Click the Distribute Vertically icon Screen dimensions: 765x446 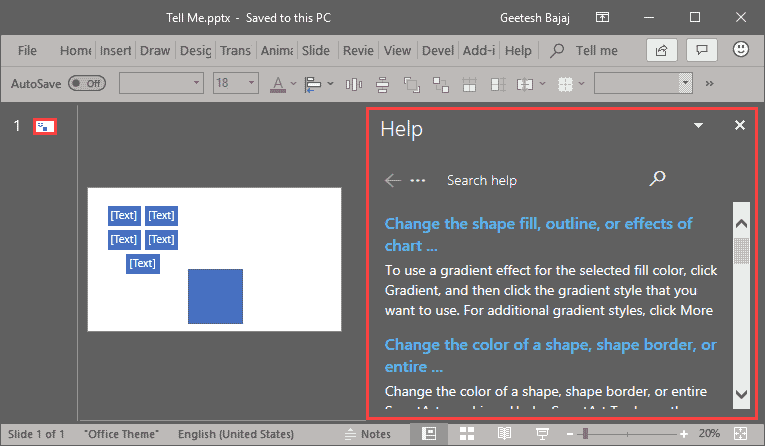coord(382,84)
